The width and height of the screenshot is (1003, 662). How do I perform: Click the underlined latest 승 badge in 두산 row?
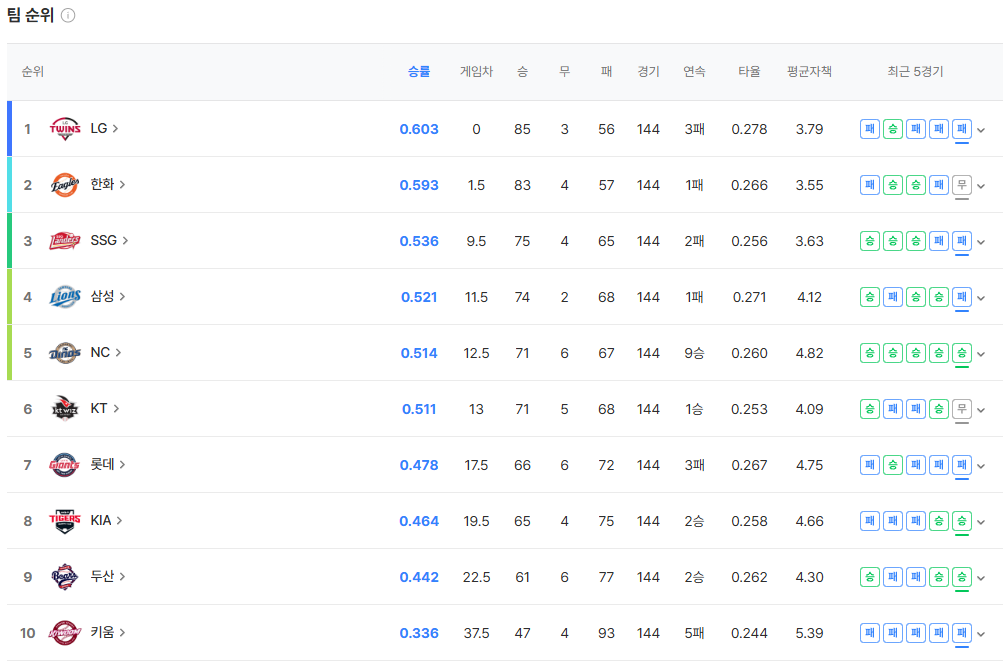(x=961, y=576)
